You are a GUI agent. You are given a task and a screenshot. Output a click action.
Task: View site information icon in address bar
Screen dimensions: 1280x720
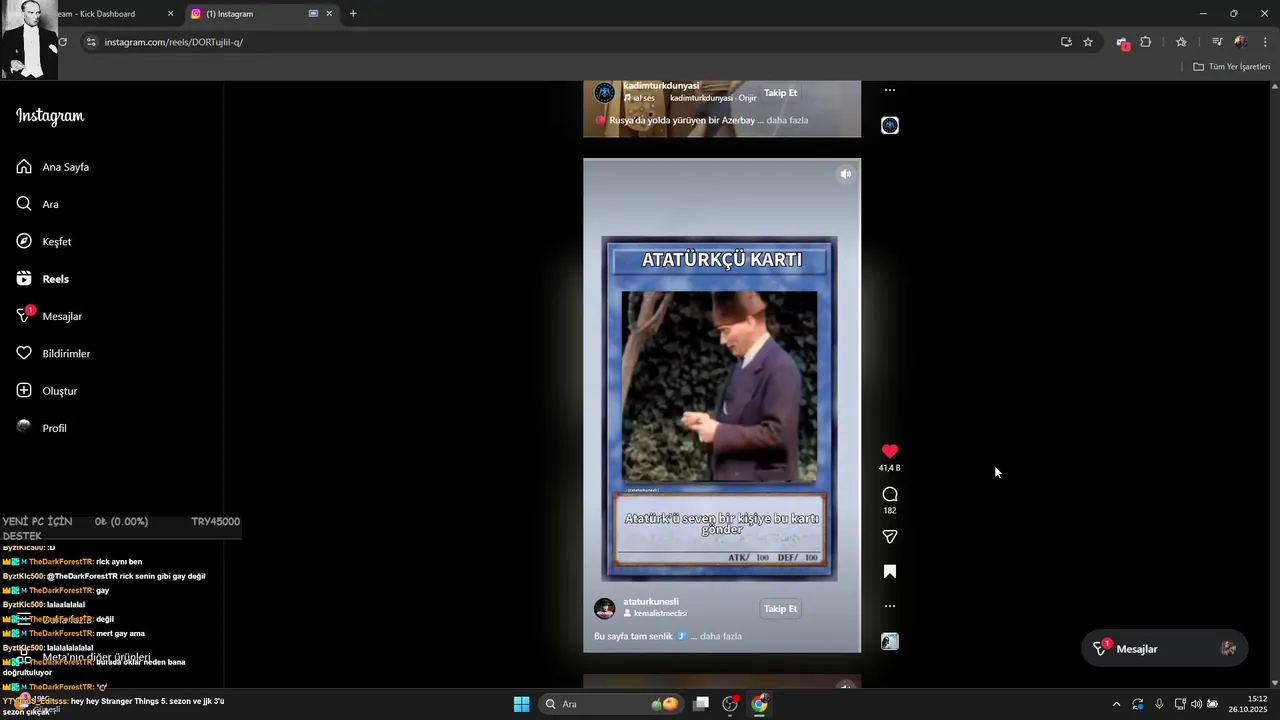click(90, 42)
